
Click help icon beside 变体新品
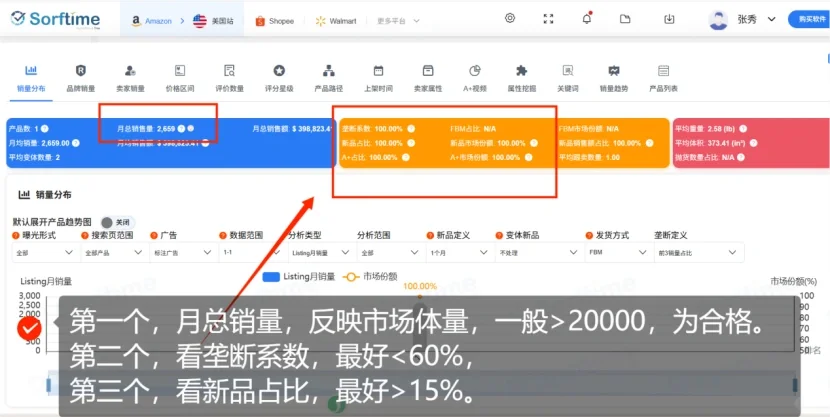(x=499, y=235)
